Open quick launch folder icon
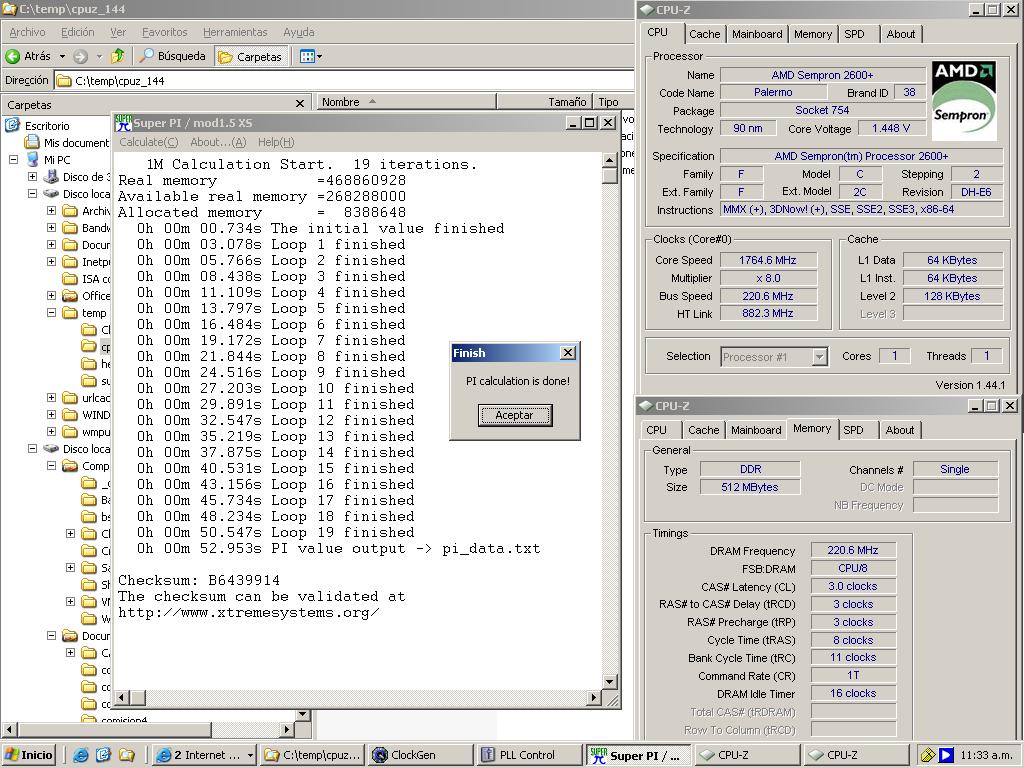The width and height of the screenshot is (1024, 768). [126, 755]
